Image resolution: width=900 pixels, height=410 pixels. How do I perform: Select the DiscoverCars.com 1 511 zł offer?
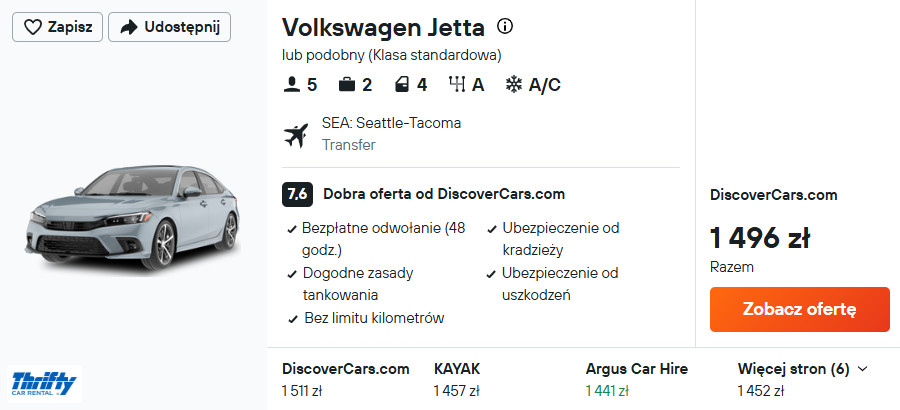pos(345,379)
